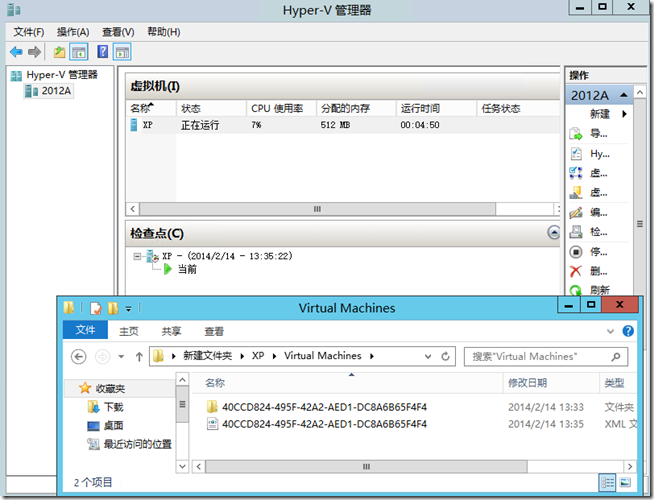
Task: Sort by 分配的内存 column header
Action: coord(356,108)
